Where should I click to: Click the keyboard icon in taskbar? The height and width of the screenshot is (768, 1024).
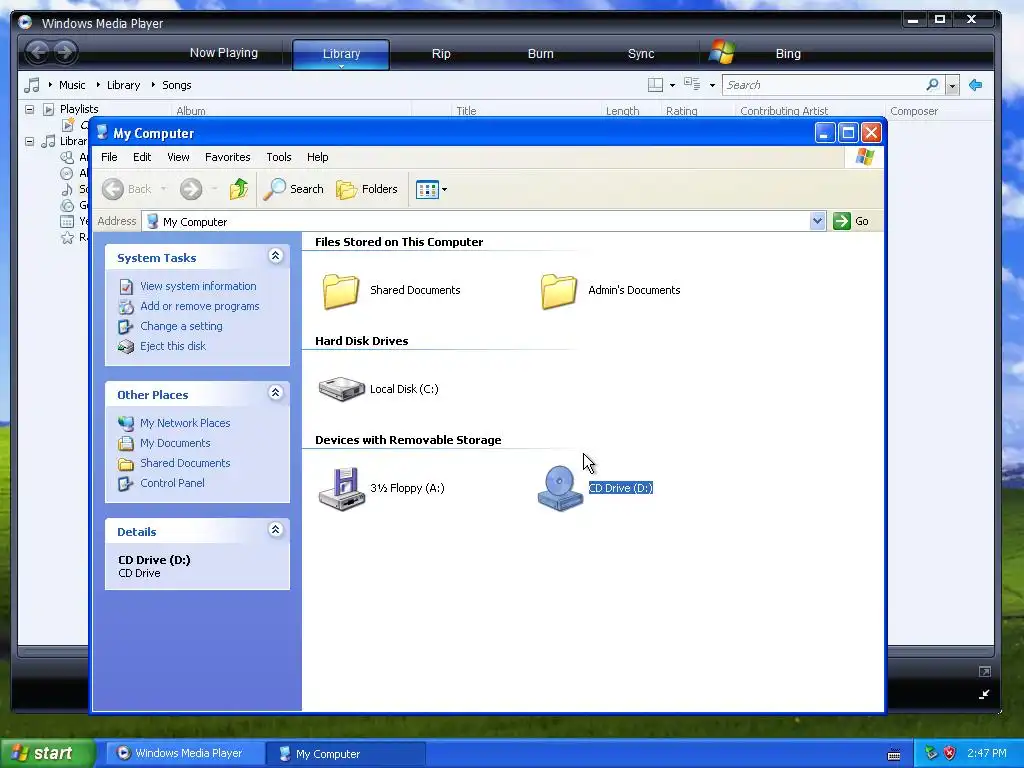(894, 754)
